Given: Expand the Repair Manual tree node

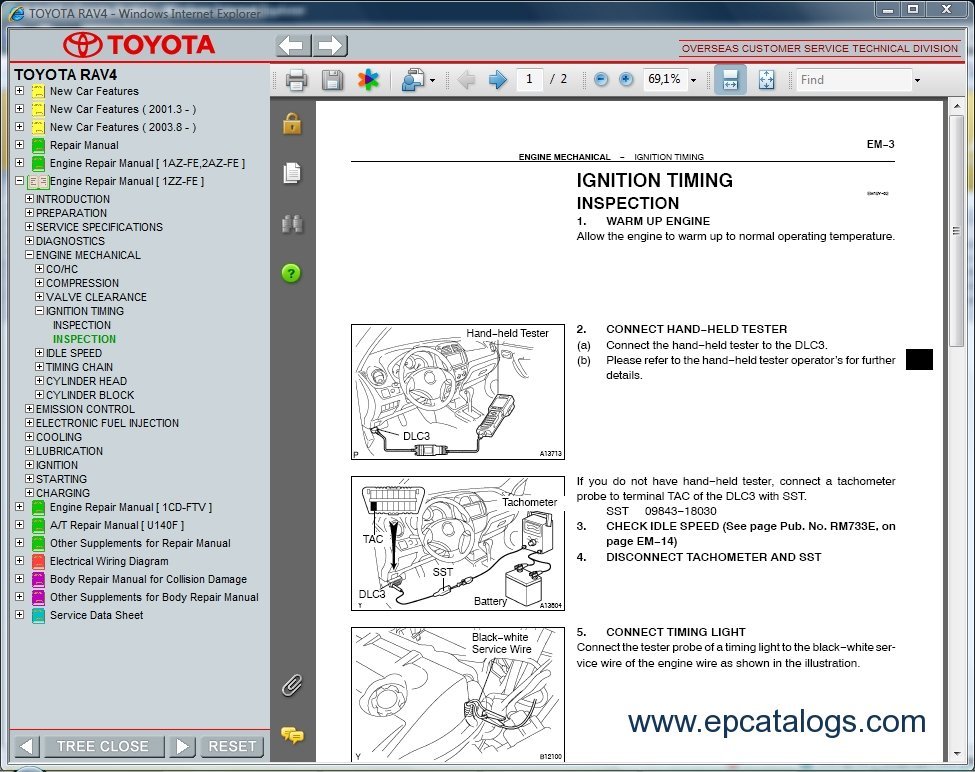Looking at the screenshot, I should pos(19,145).
